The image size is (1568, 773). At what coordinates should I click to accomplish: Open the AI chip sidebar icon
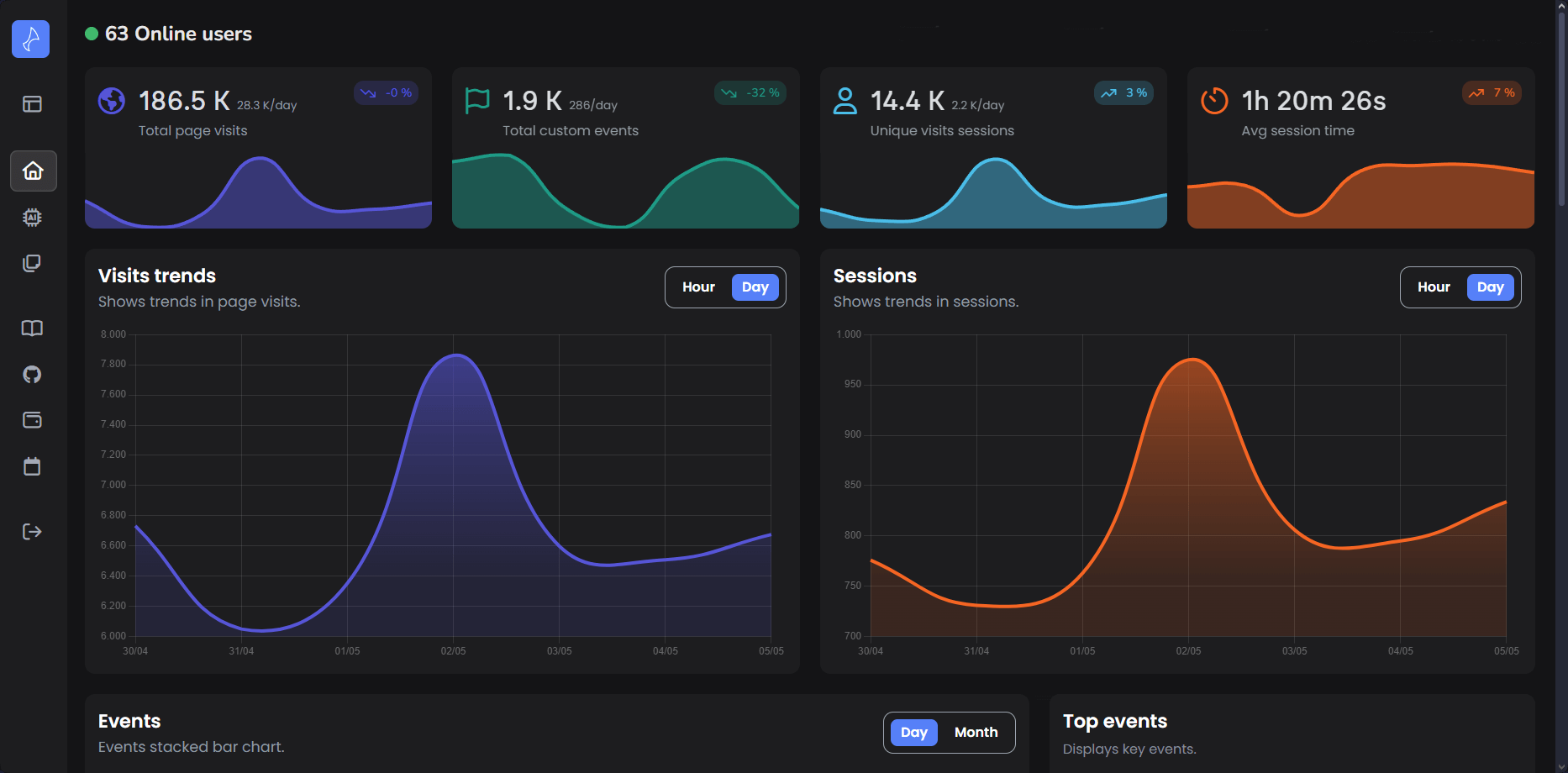tap(32, 218)
